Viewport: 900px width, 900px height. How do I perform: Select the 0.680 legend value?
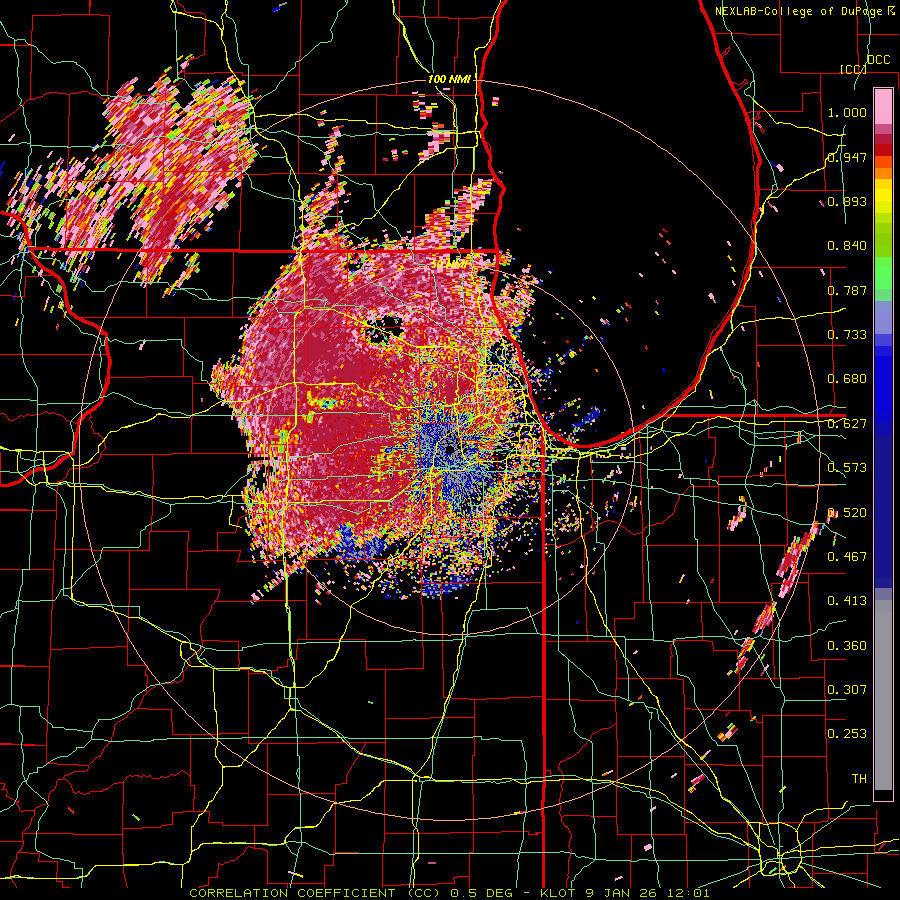point(847,379)
